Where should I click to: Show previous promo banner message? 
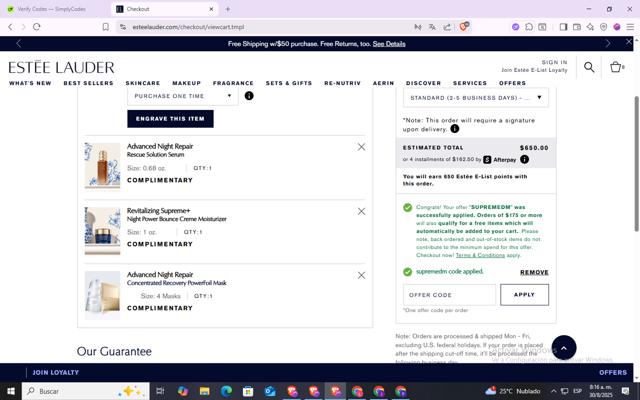click(18, 44)
